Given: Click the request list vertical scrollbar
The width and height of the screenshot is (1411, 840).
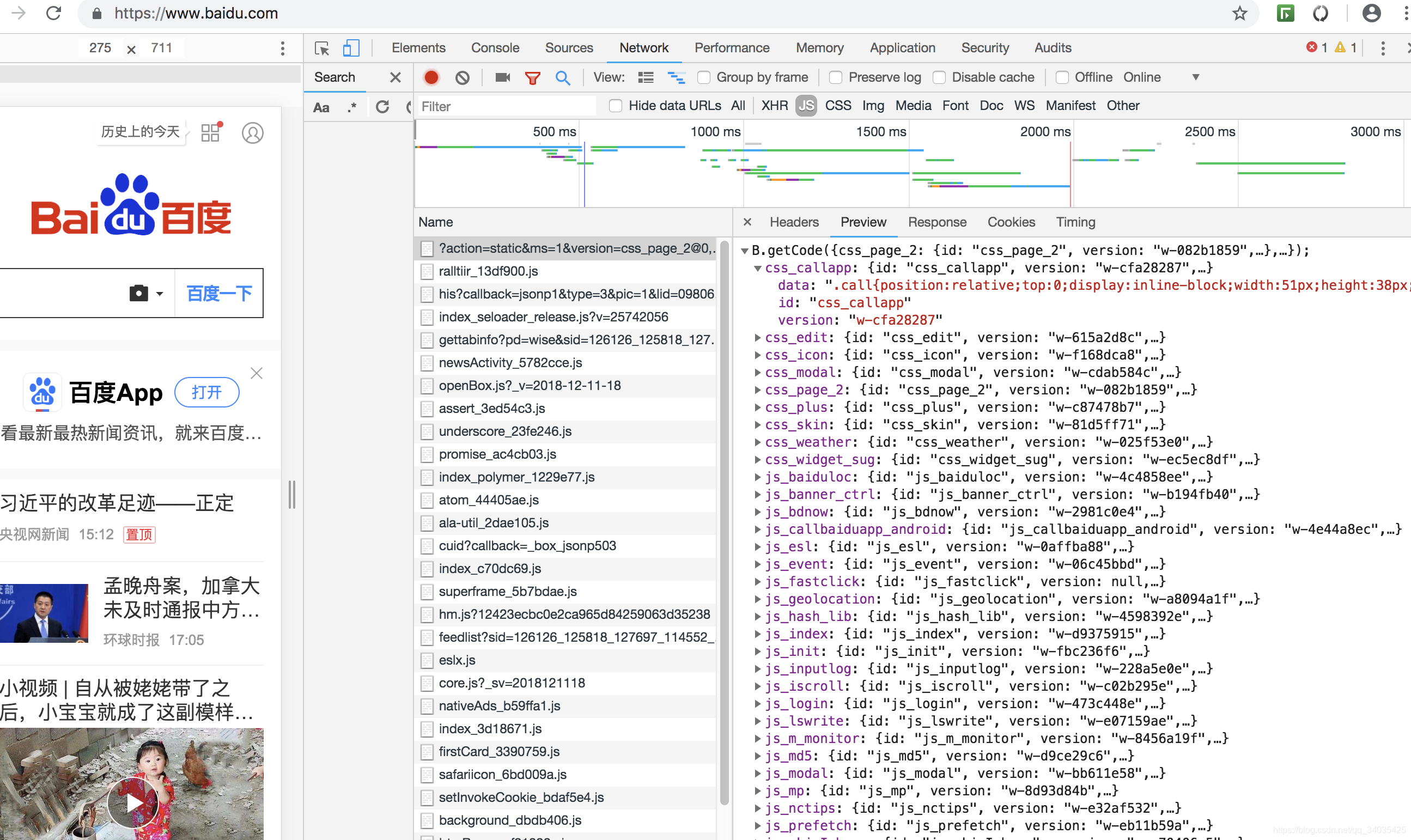Looking at the screenshot, I should tap(724, 521).
